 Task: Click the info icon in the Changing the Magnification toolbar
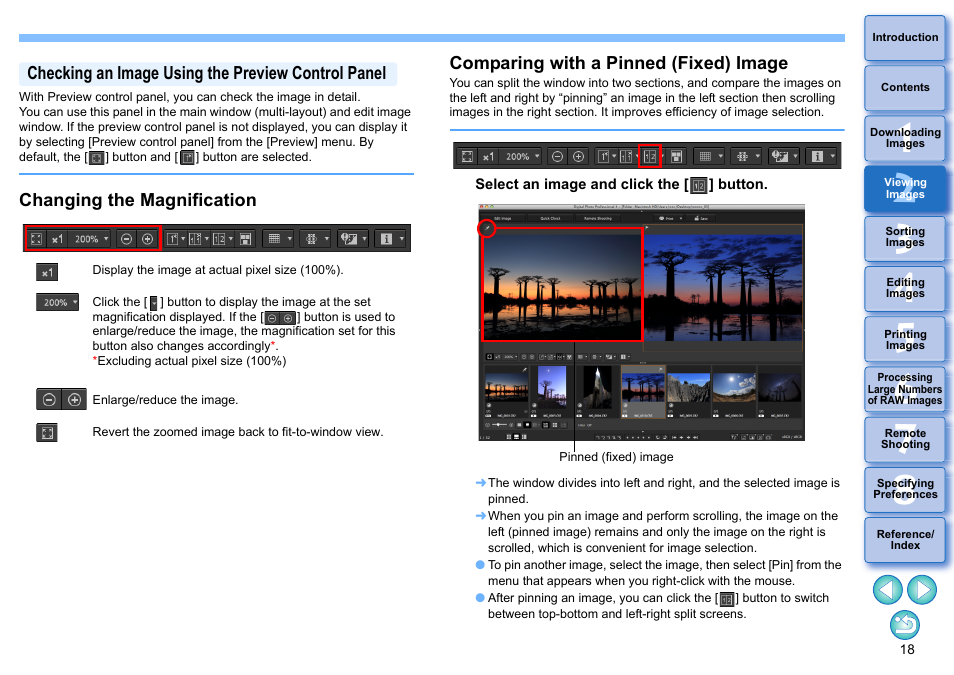point(386,239)
